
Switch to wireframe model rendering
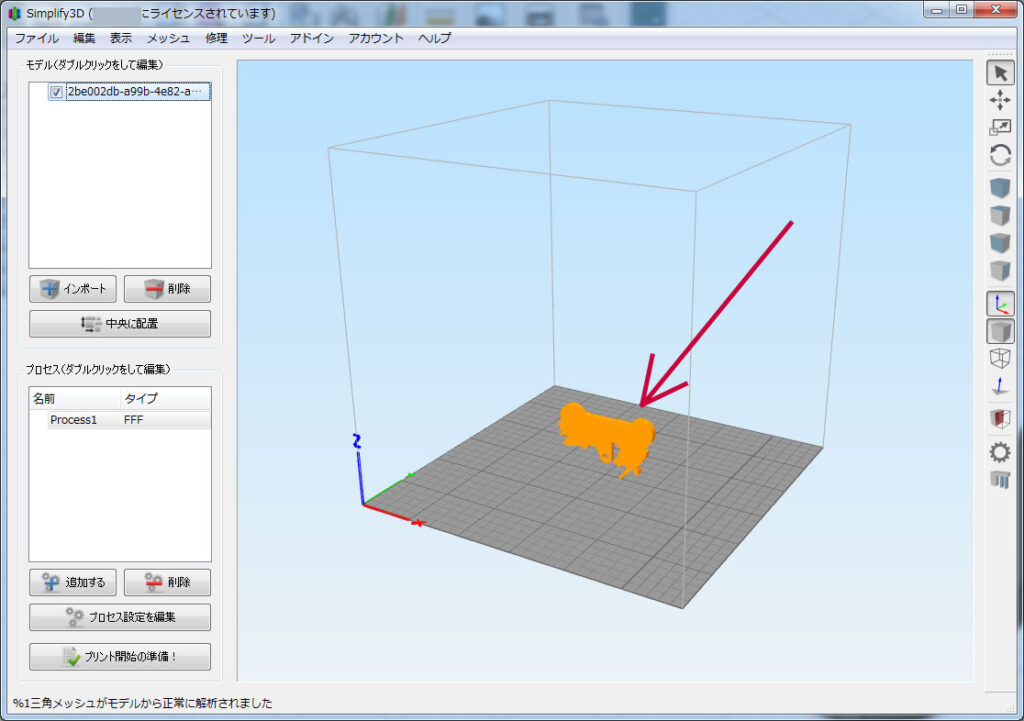pyautogui.click(x=1000, y=358)
